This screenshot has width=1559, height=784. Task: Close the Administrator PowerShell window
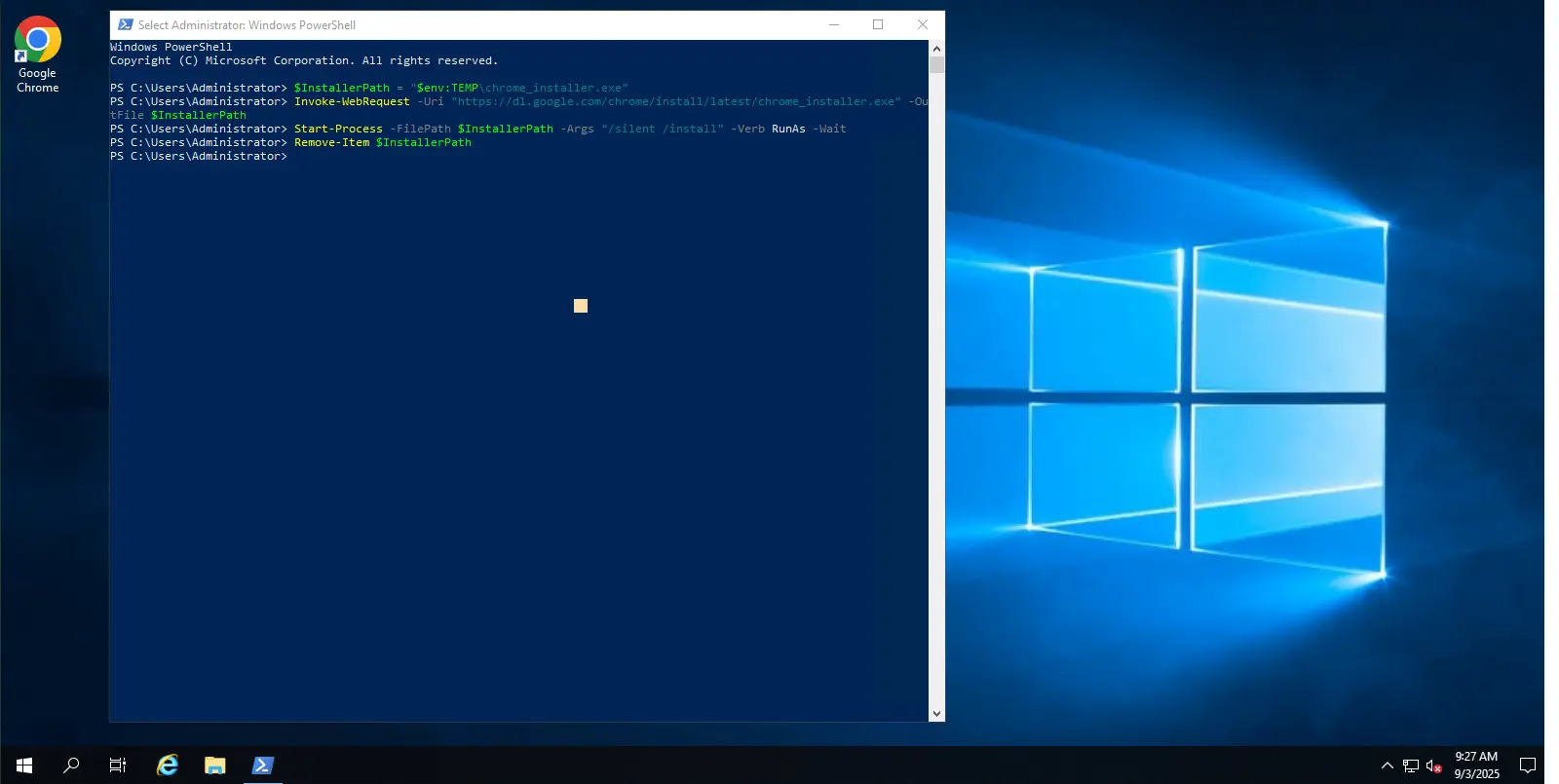tap(923, 25)
